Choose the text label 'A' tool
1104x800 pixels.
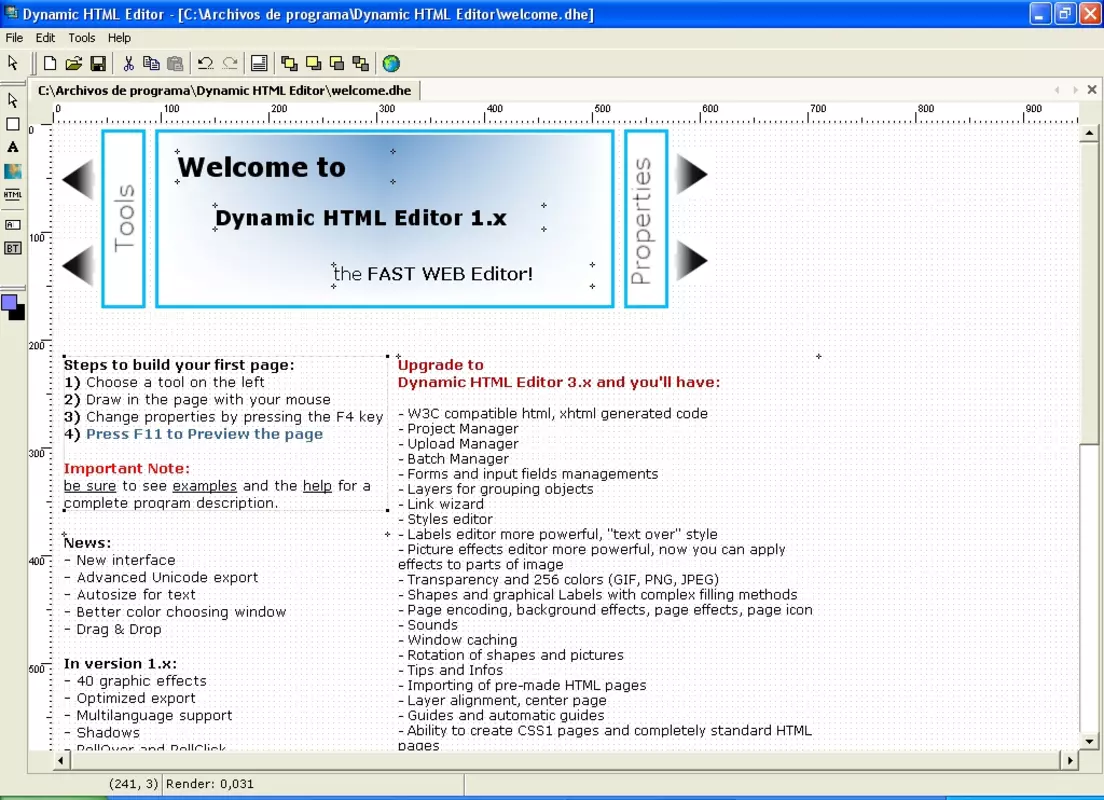tap(13, 147)
